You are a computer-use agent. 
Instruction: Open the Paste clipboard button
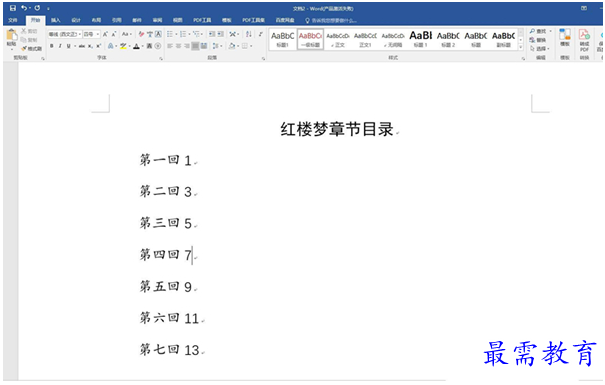(x=12, y=39)
